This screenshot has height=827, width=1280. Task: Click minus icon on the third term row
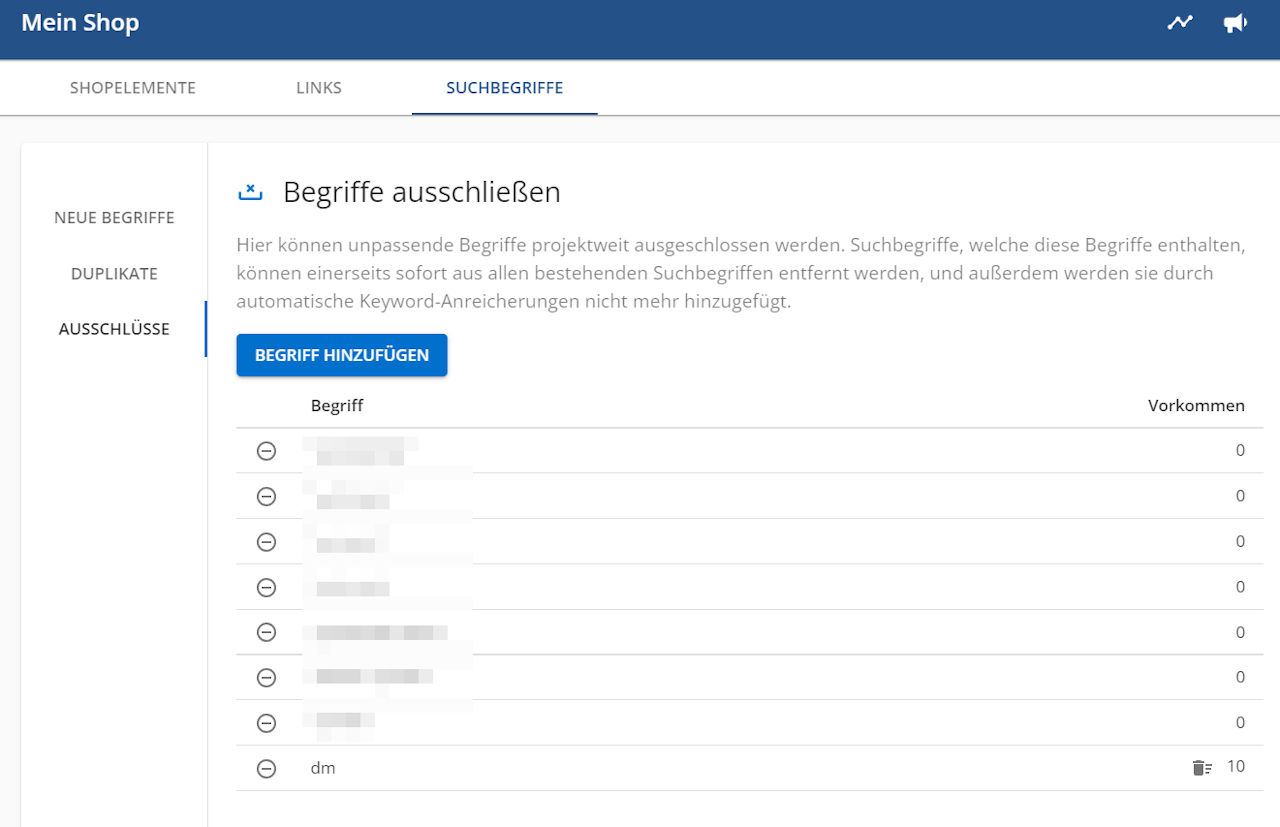pos(266,542)
